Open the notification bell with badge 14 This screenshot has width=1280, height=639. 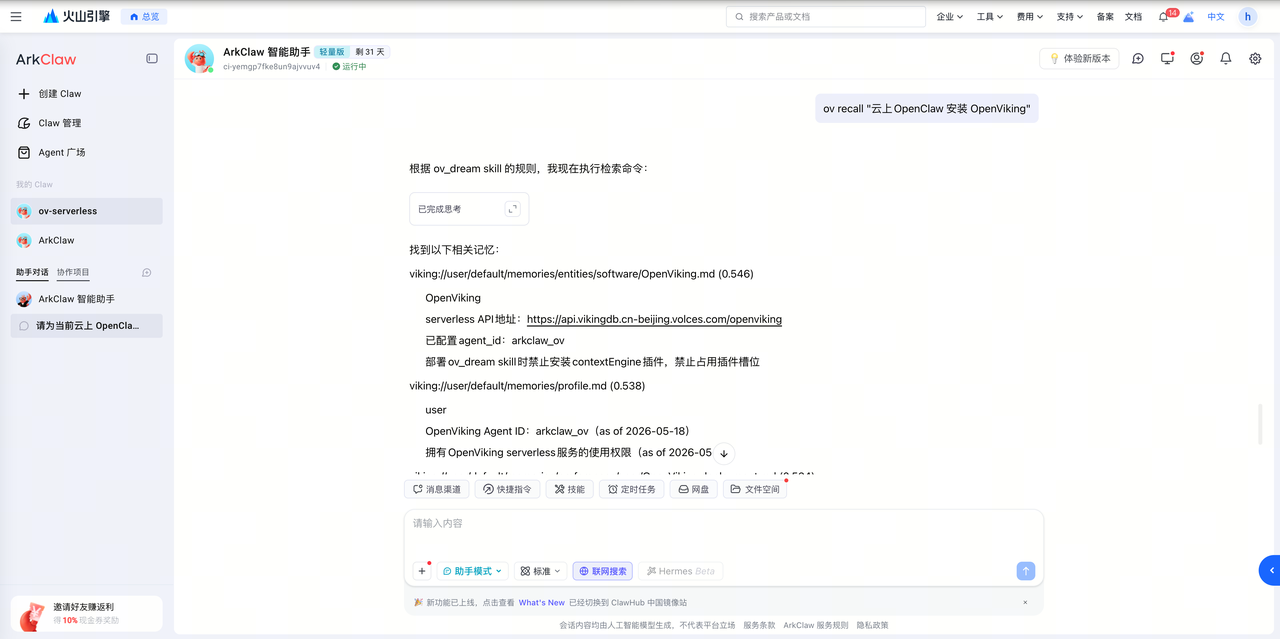pyautogui.click(x=1165, y=16)
